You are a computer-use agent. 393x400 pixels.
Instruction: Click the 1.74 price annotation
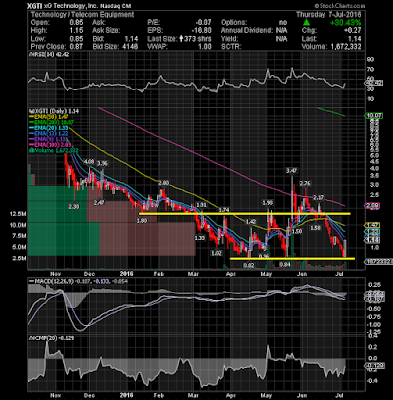click(x=224, y=210)
